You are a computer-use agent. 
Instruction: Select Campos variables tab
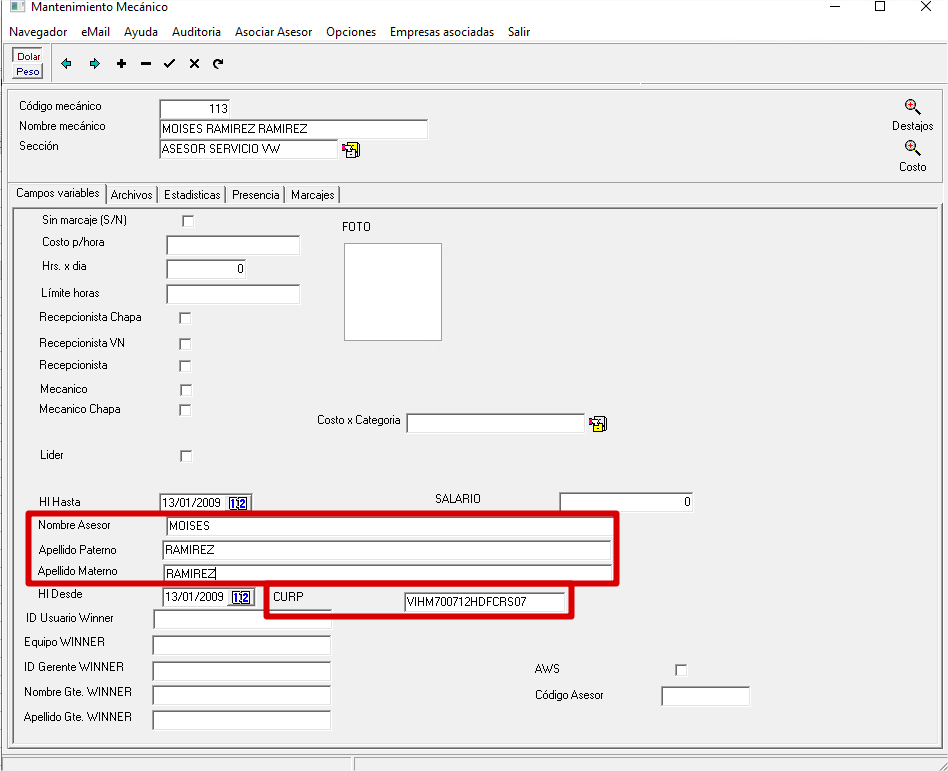pos(57,194)
